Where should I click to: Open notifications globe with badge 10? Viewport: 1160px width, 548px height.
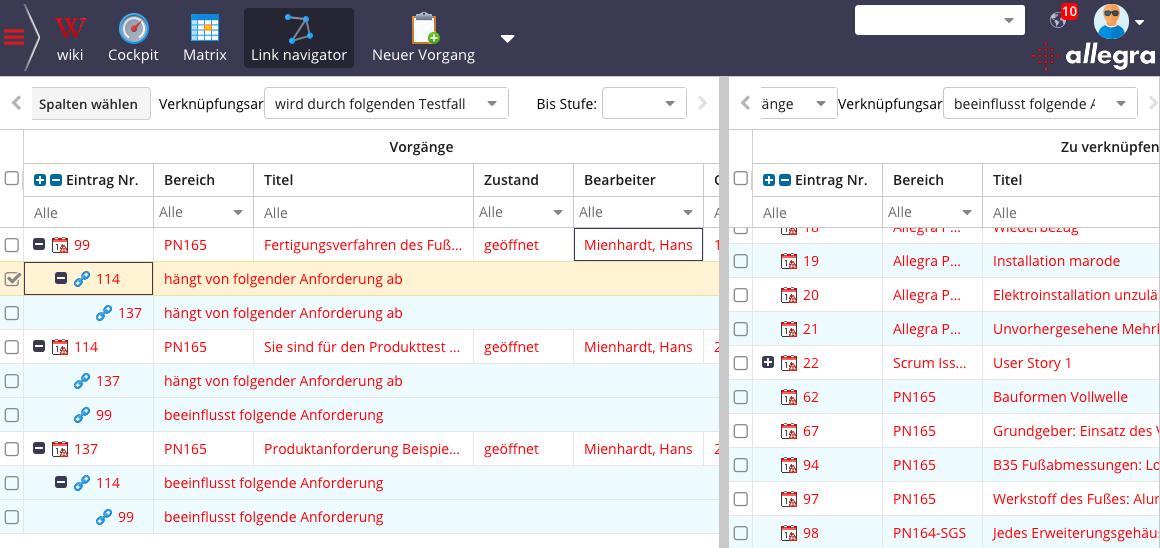coord(1059,19)
